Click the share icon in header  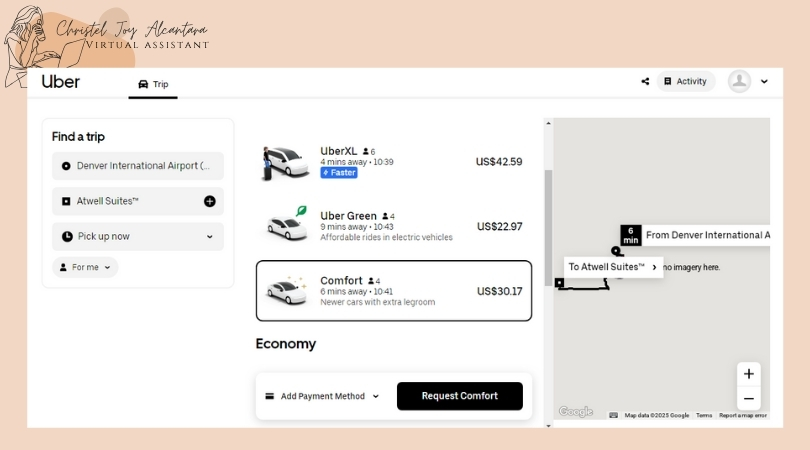645,82
